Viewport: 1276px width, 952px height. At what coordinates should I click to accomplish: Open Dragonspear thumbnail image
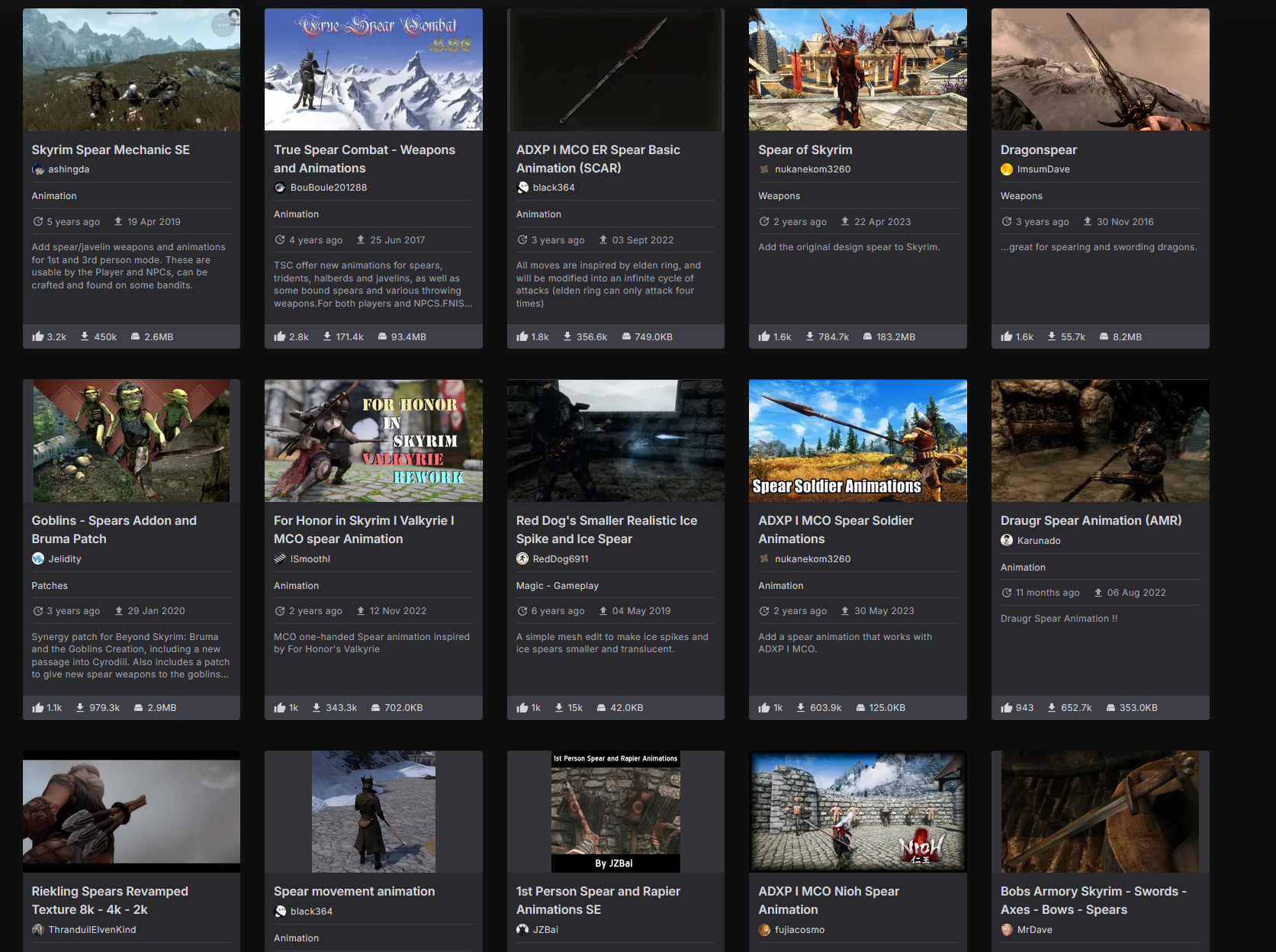pyautogui.click(x=1101, y=69)
